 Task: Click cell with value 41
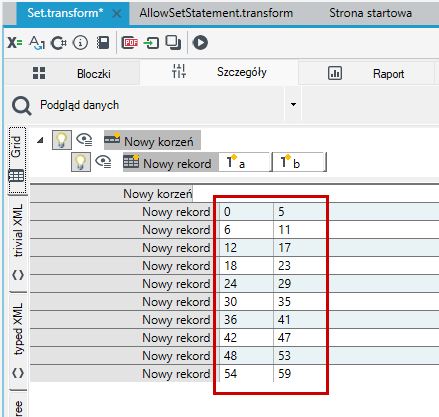point(300,320)
